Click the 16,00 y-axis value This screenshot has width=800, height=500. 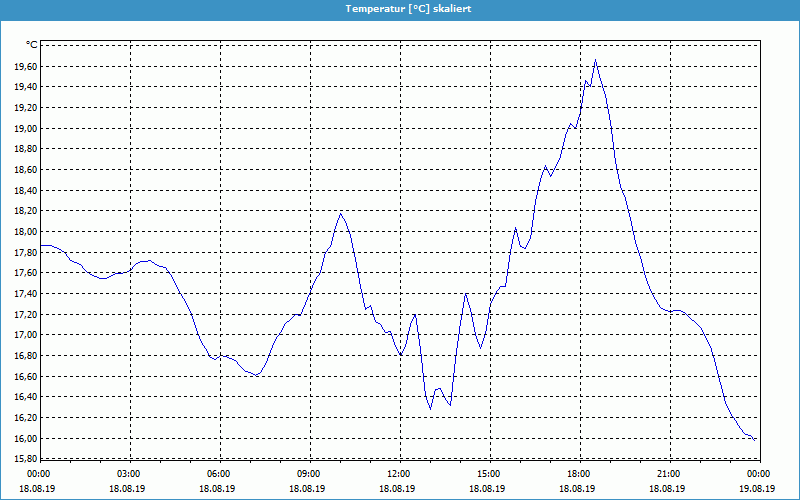[24, 439]
